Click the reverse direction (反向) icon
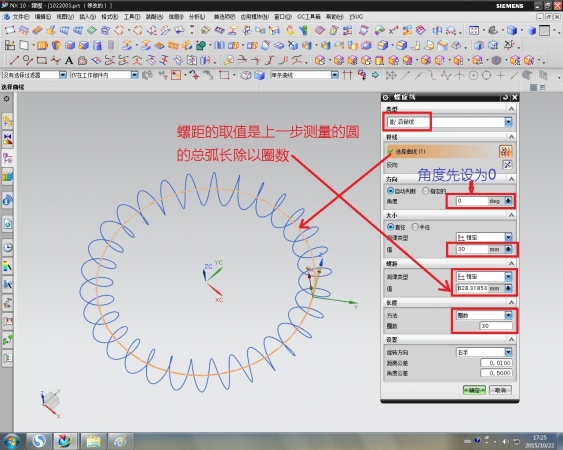The height and width of the screenshot is (450, 563). (x=507, y=165)
